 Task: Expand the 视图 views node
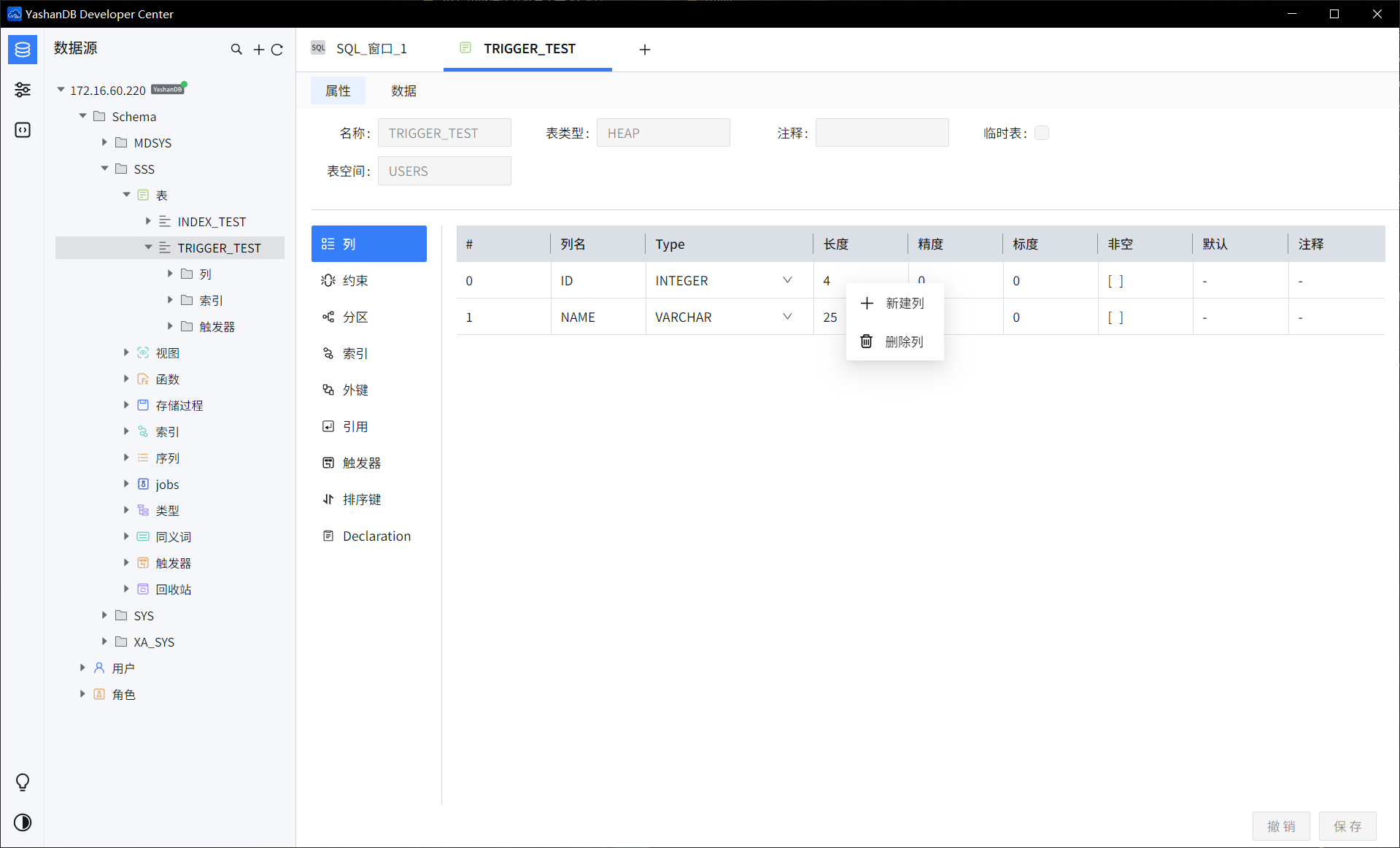(x=126, y=352)
